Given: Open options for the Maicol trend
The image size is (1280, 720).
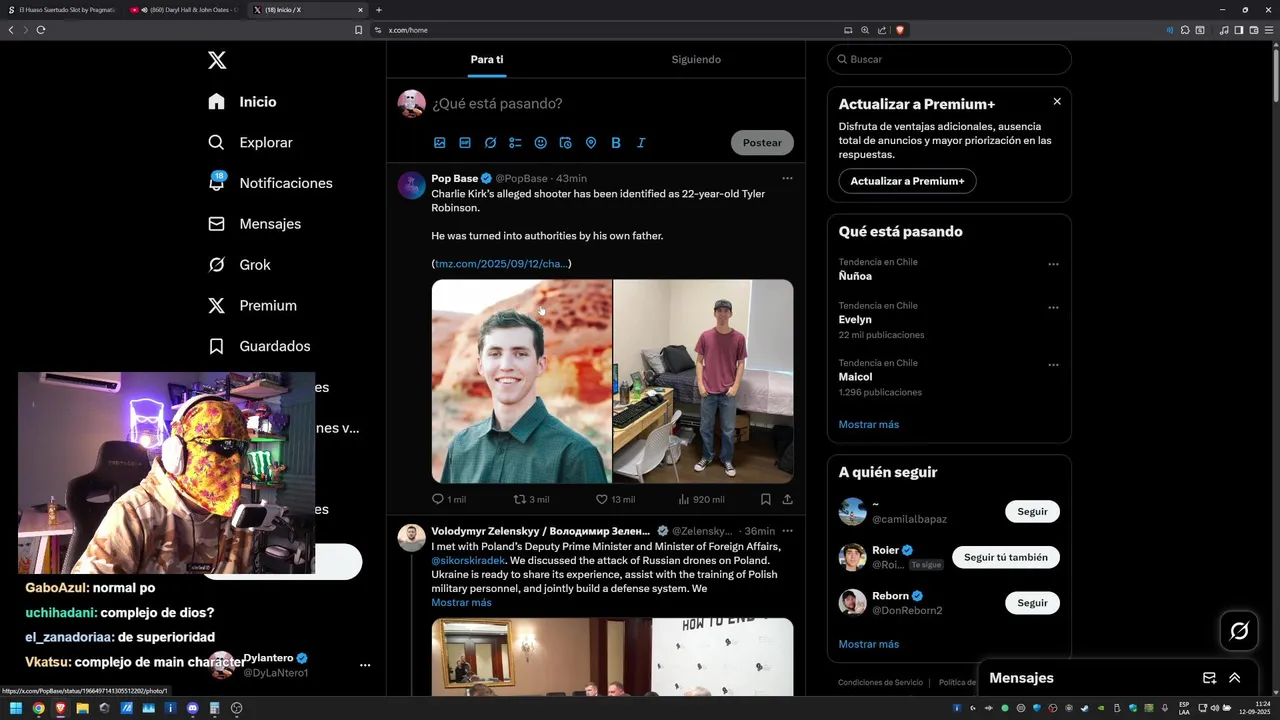Looking at the screenshot, I should click(x=1053, y=365).
